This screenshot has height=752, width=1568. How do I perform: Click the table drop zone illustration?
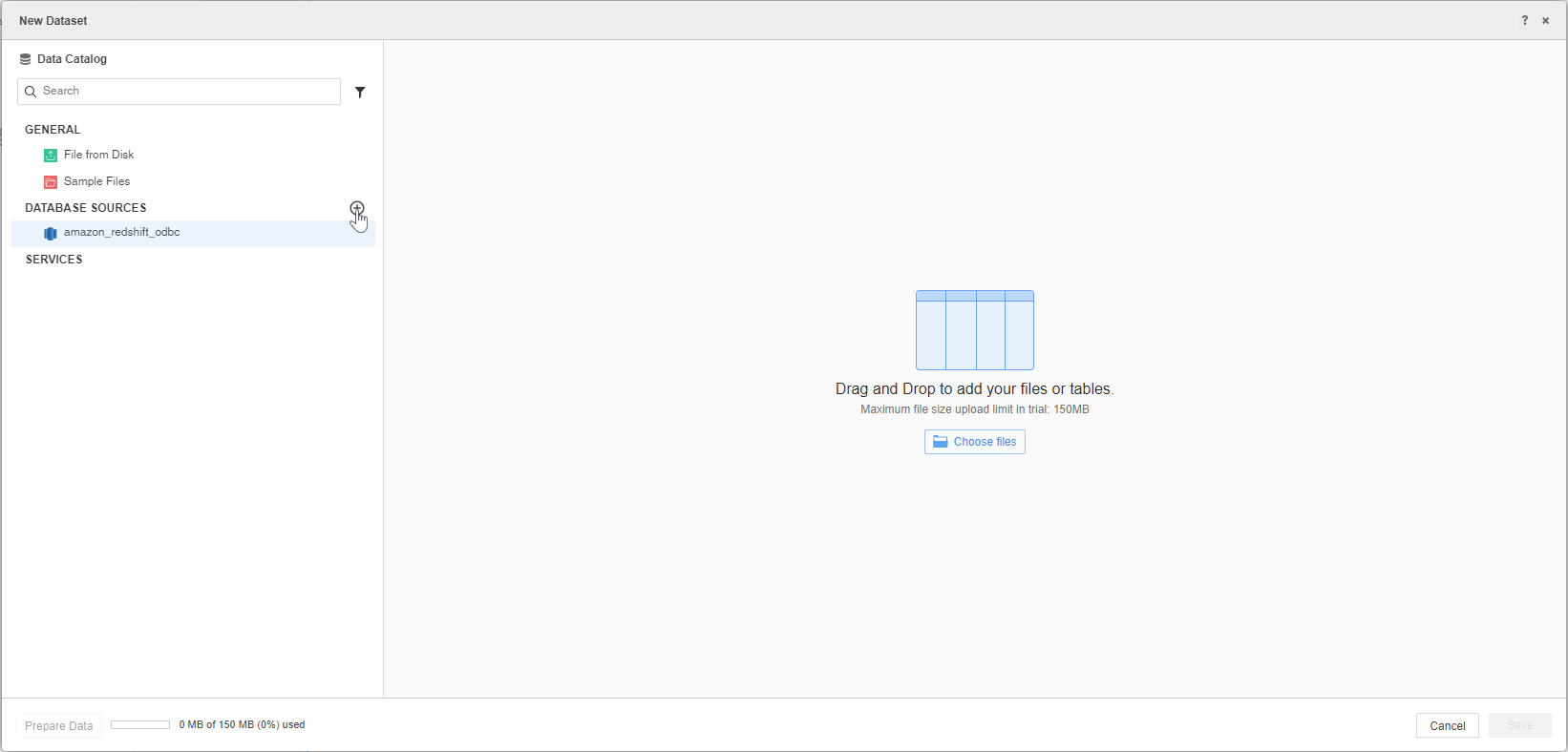[974, 330]
